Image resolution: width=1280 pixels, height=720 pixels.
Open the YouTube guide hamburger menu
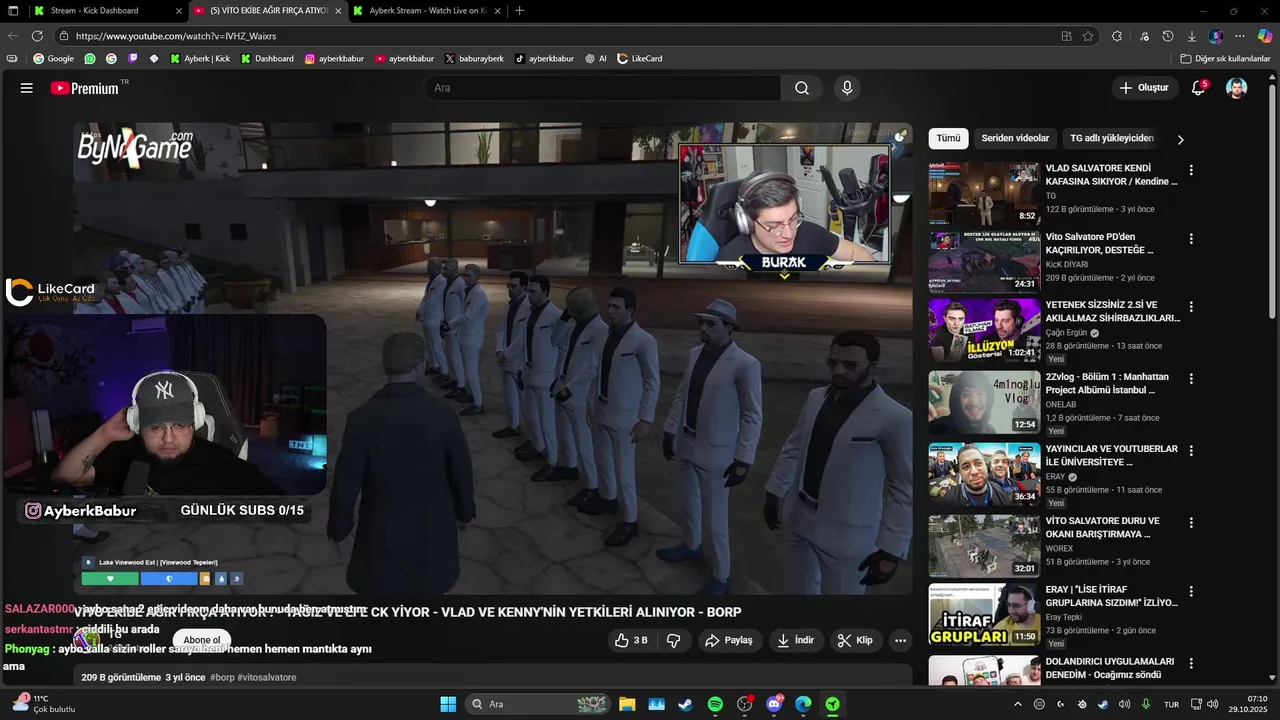click(27, 88)
